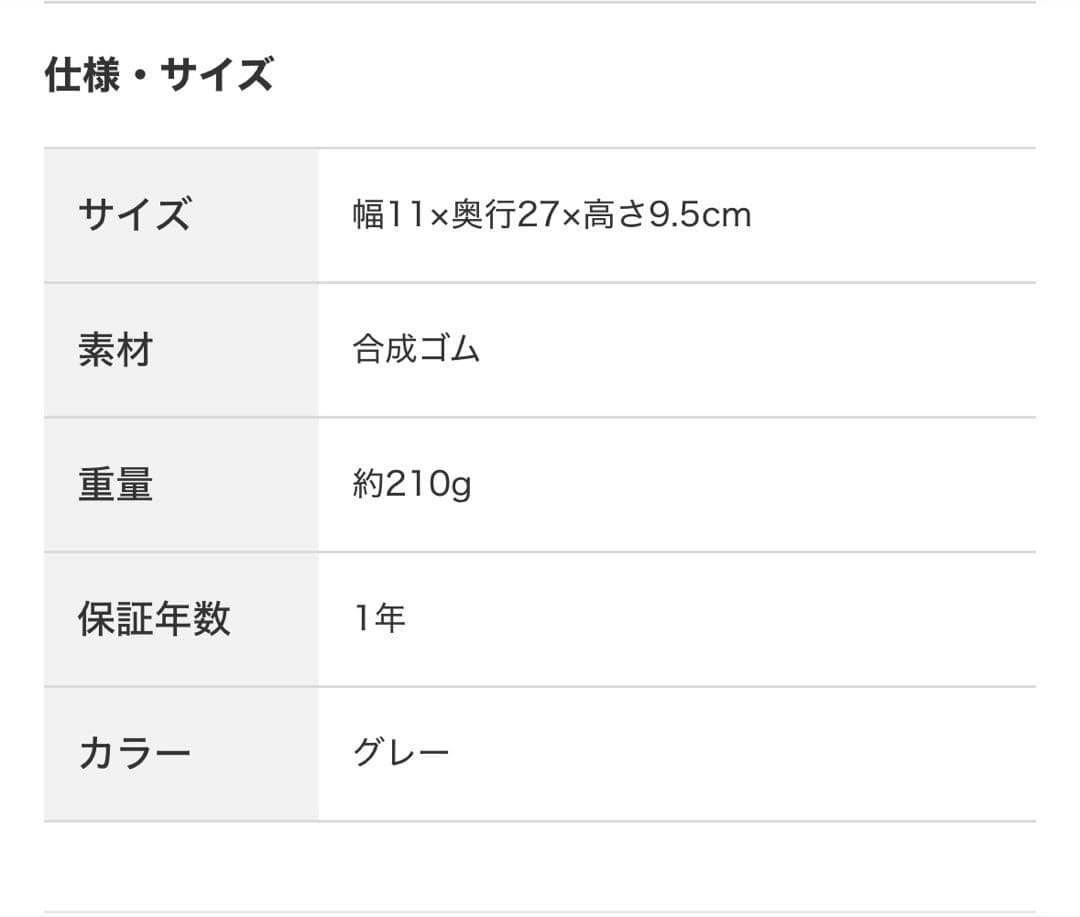Select the 保証年数 row label

click(154, 618)
